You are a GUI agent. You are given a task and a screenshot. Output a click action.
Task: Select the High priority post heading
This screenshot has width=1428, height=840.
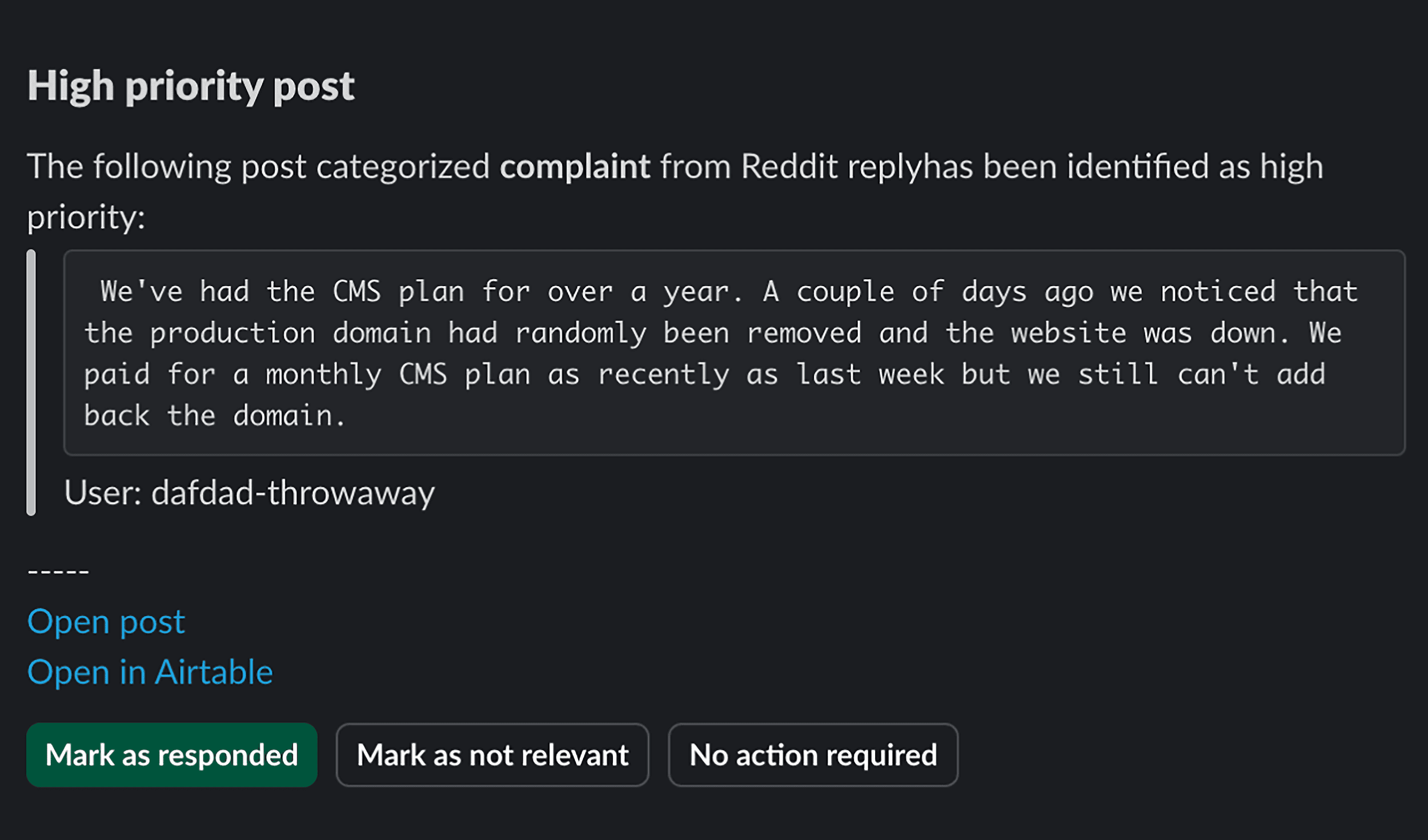click(x=191, y=86)
